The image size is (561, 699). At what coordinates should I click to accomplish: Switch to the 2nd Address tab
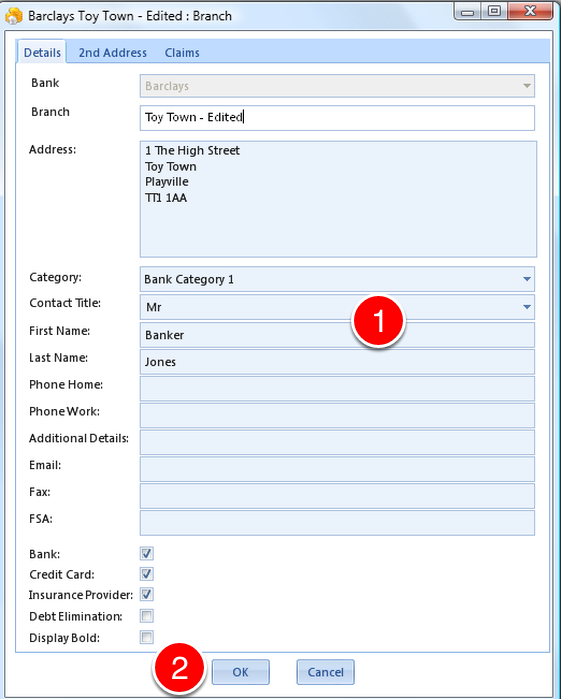click(112, 53)
